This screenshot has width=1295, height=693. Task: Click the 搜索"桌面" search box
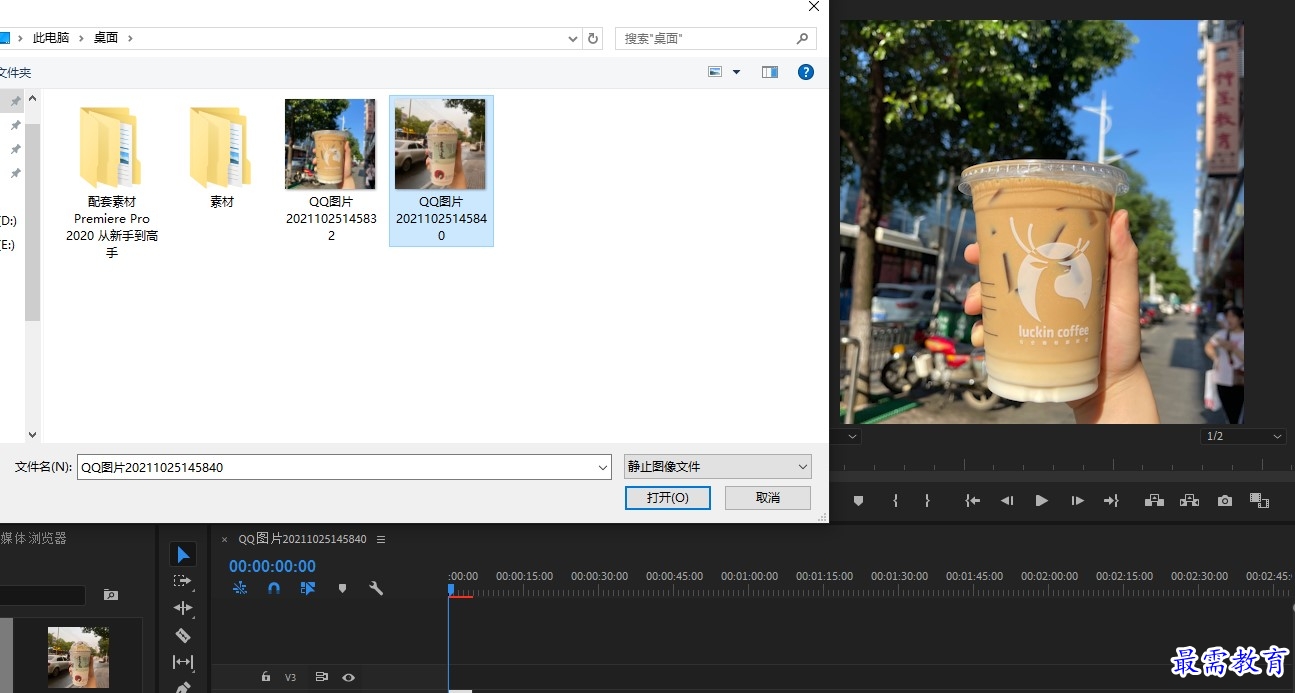click(x=715, y=38)
